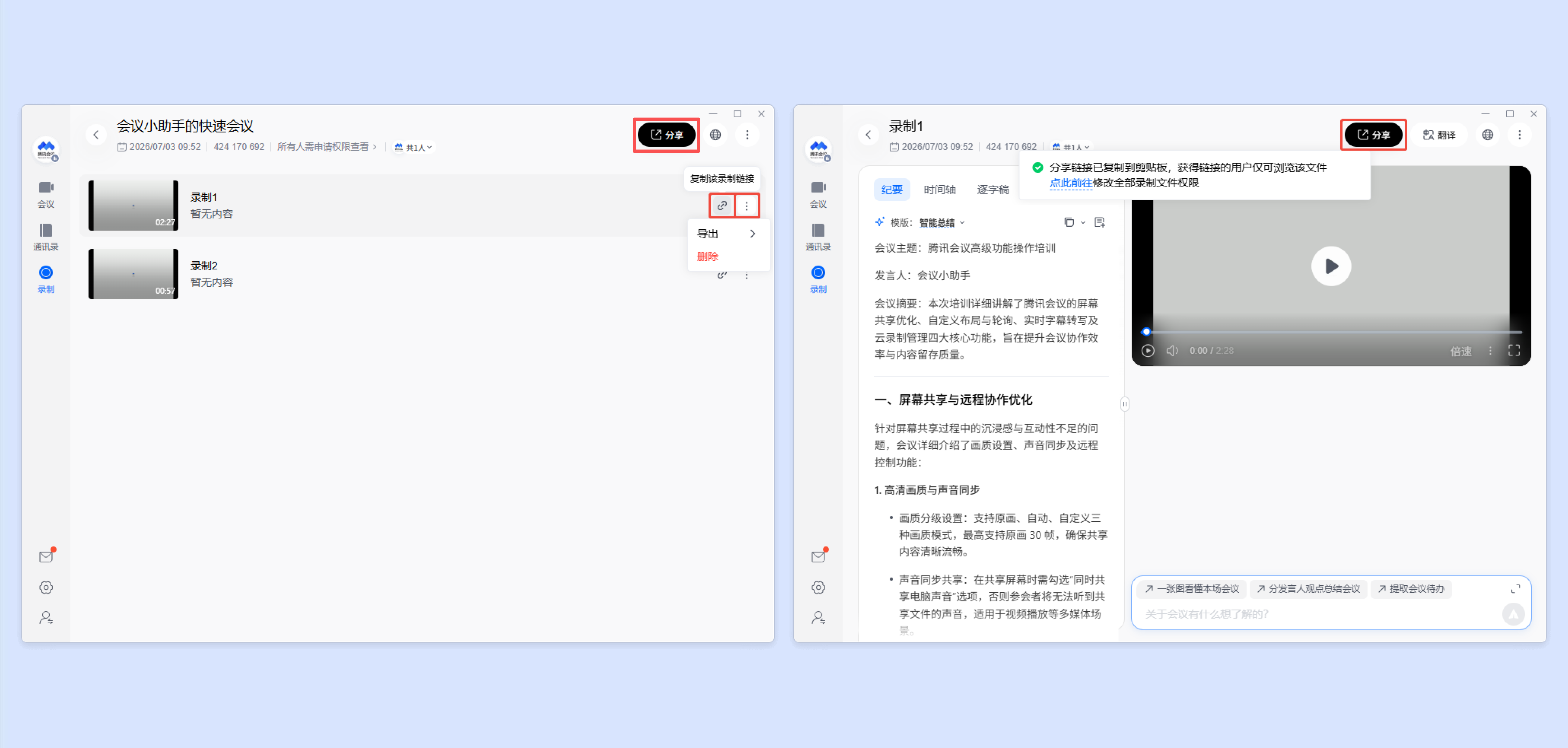Image resolution: width=1568 pixels, height=748 pixels.
Task: Go back using the arrow in 录制1 window
Action: coord(869,134)
